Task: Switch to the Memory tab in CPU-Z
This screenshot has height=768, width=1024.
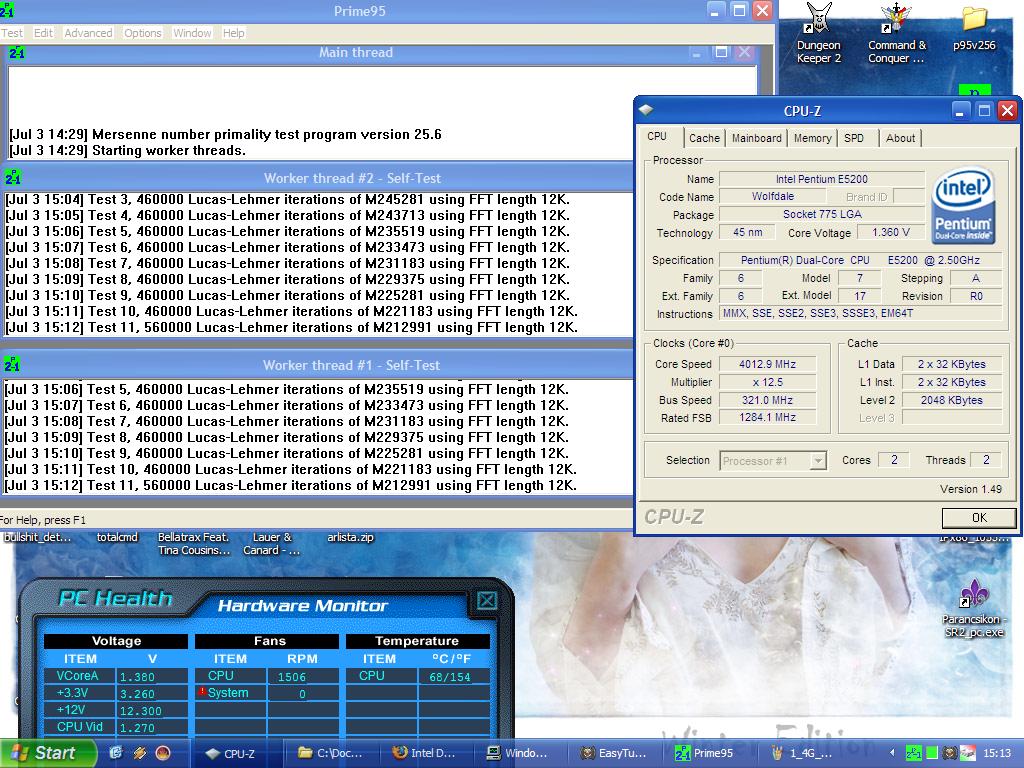Action: coord(812,138)
